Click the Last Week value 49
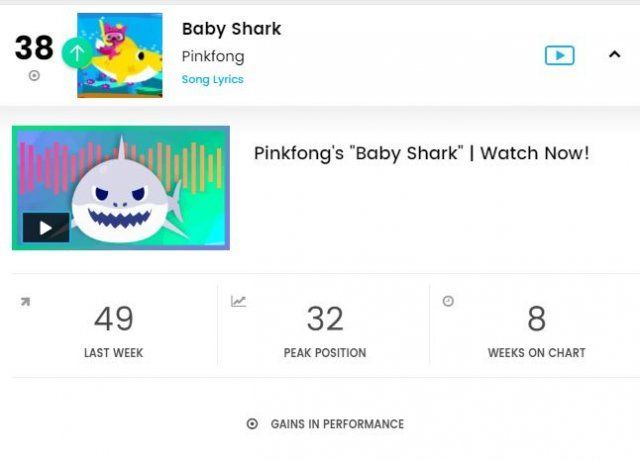 pos(113,319)
